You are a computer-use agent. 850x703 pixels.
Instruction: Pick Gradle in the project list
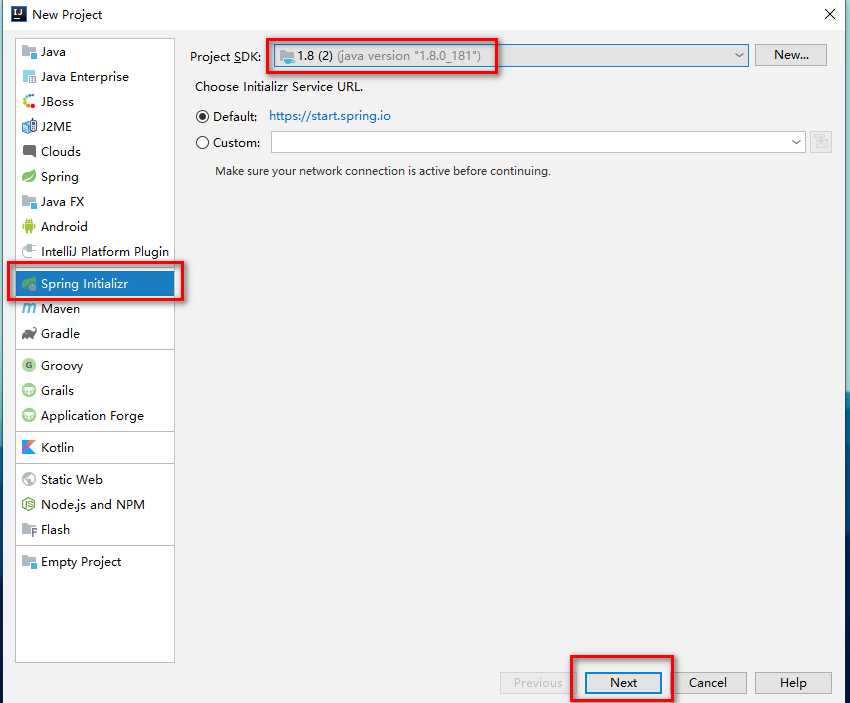[x=95, y=333]
